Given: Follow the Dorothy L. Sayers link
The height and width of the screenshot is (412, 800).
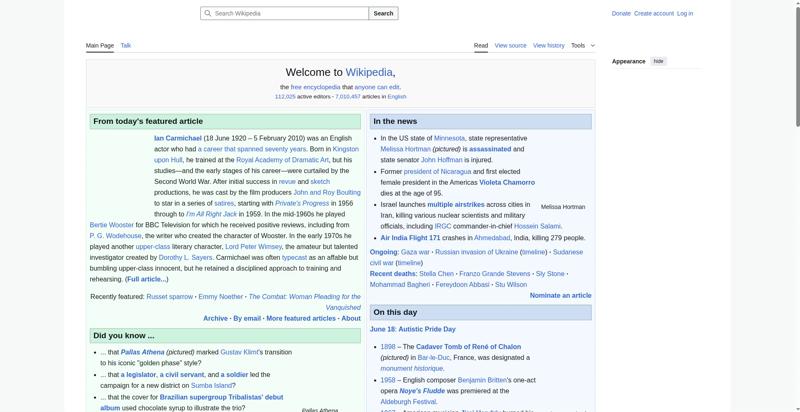Looking at the screenshot, I should point(186,258).
